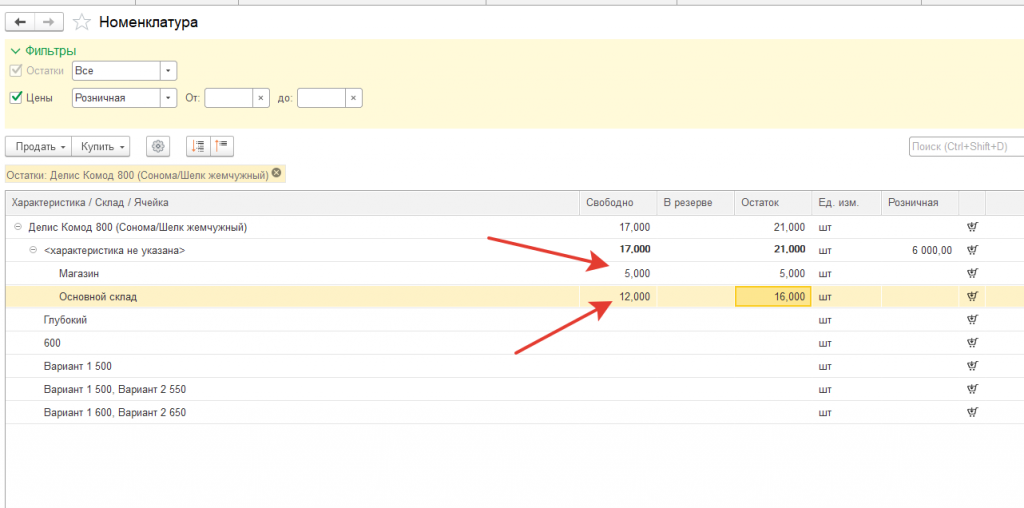This screenshot has height=508, width=1024.
Task: Clear the От price field with x
Action: click(x=261, y=99)
